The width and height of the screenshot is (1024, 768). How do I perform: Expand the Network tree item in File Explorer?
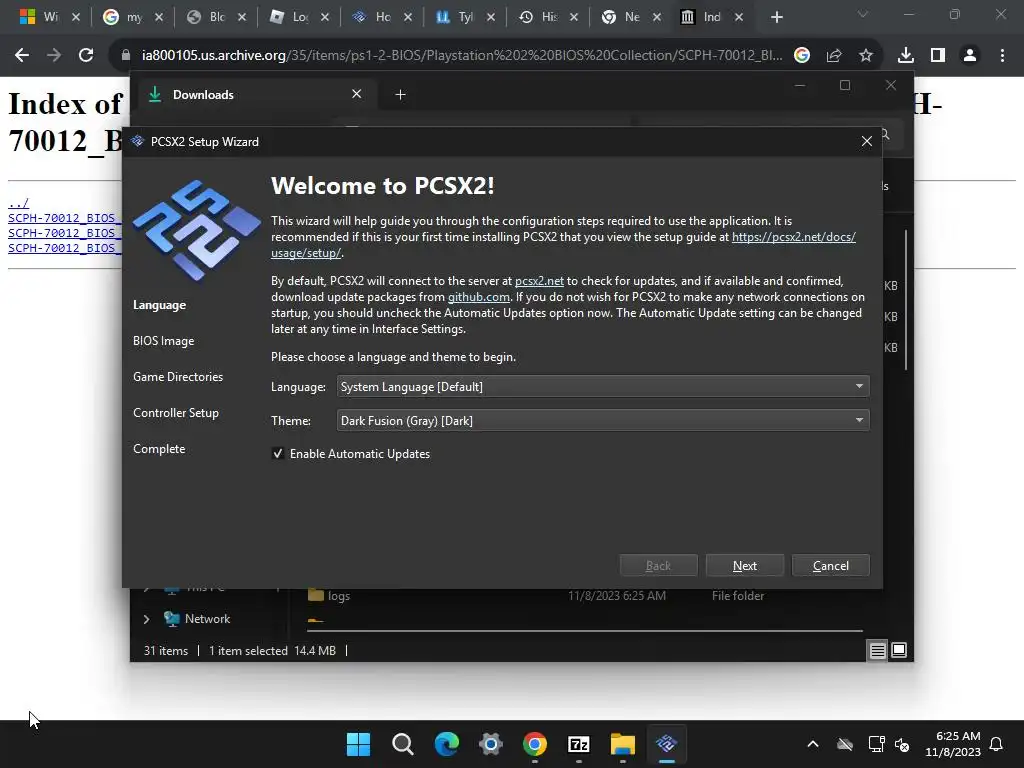(x=146, y=619)
